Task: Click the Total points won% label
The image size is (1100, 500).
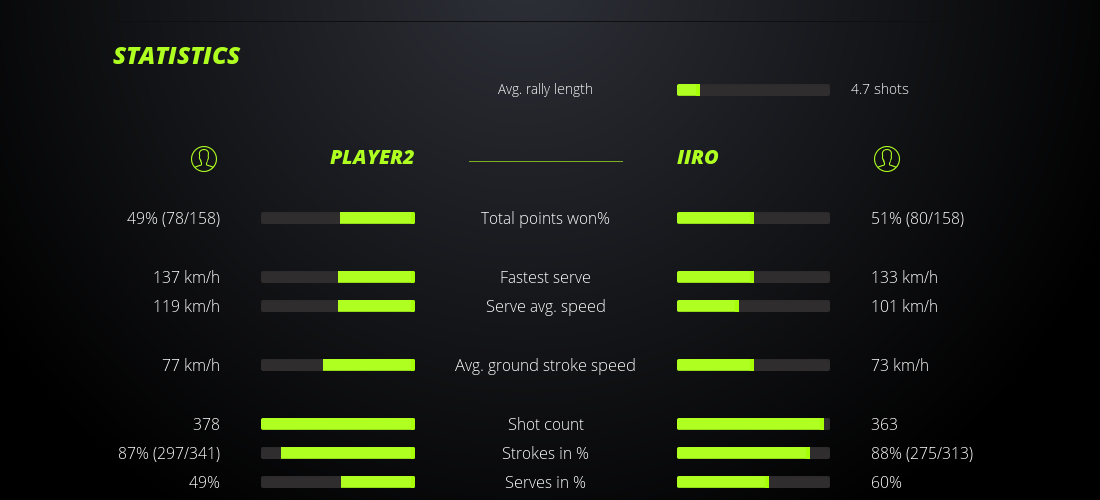Action: pyautogui.click(x=545, y=218)
